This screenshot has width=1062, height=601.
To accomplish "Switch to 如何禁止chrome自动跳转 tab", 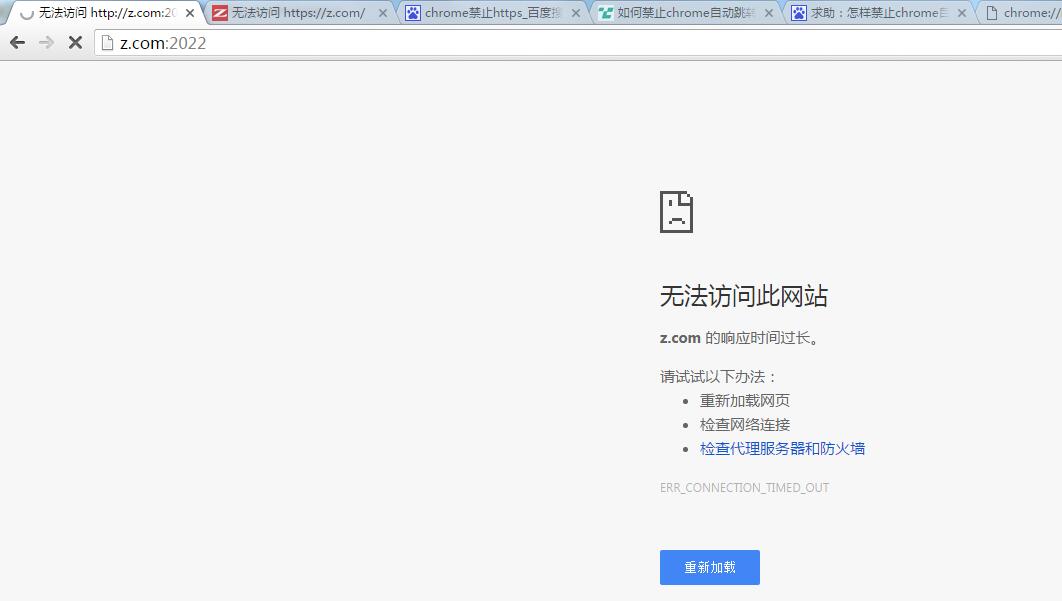I will click(x=685, y=13).
